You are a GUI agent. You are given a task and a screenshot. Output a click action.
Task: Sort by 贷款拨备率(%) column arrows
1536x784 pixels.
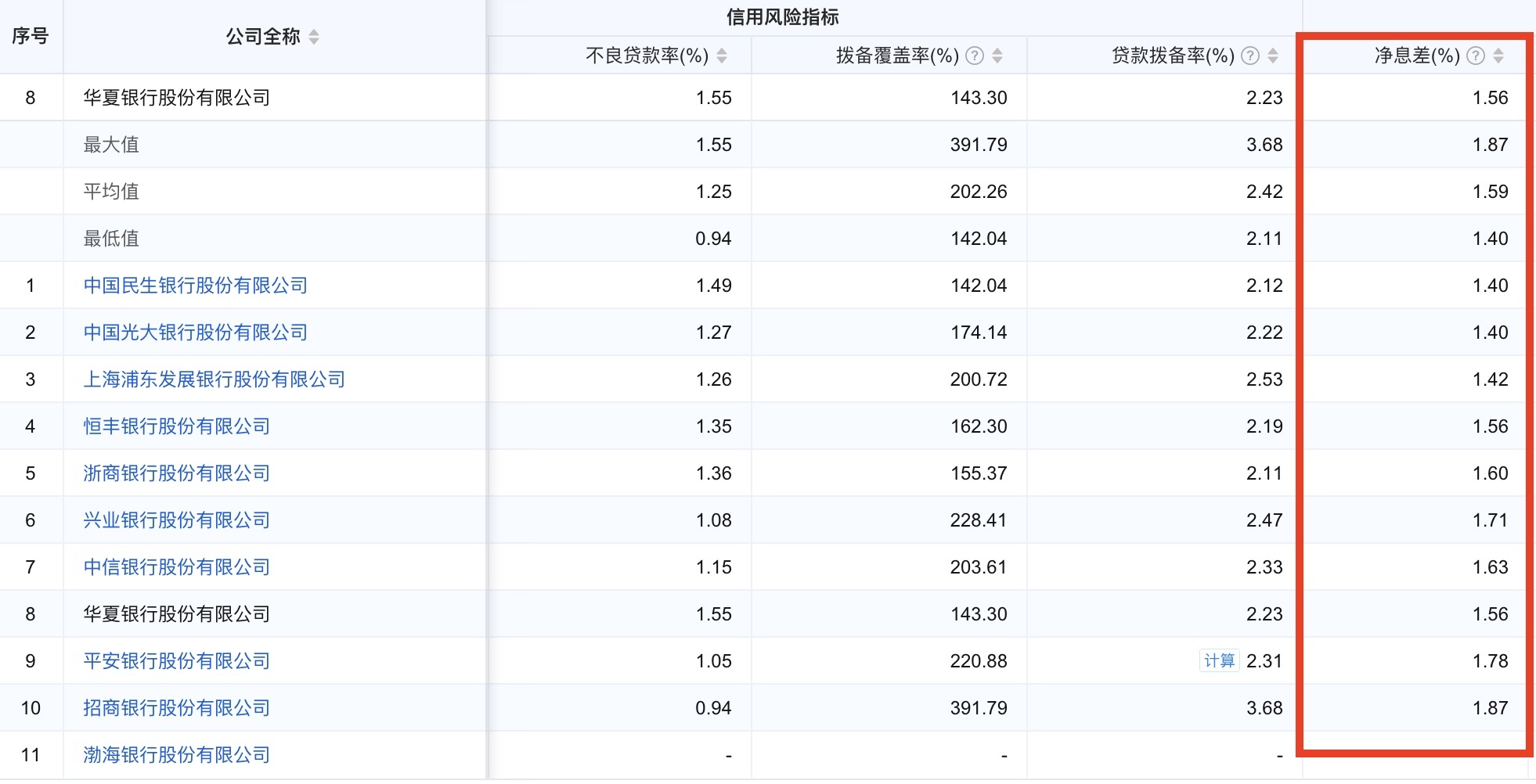[x=1273, y=56]
